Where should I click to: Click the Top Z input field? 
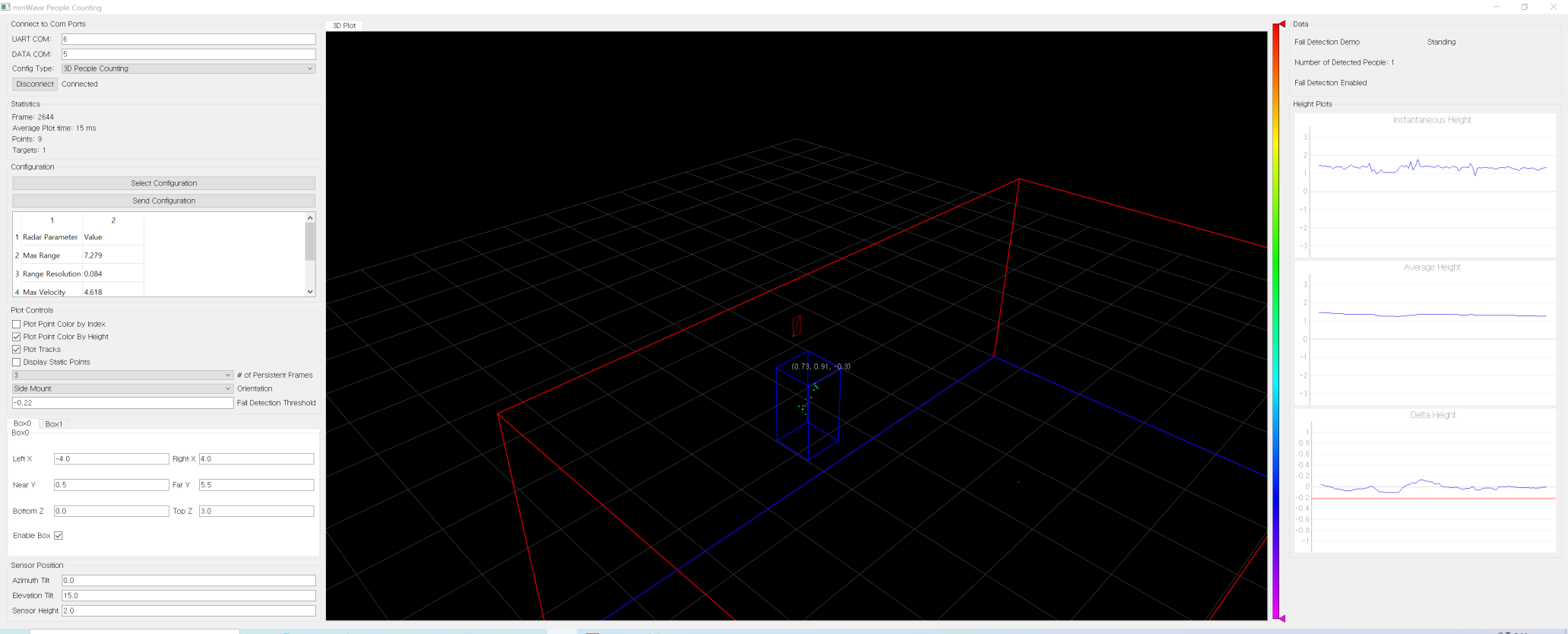tap(257, 511)
